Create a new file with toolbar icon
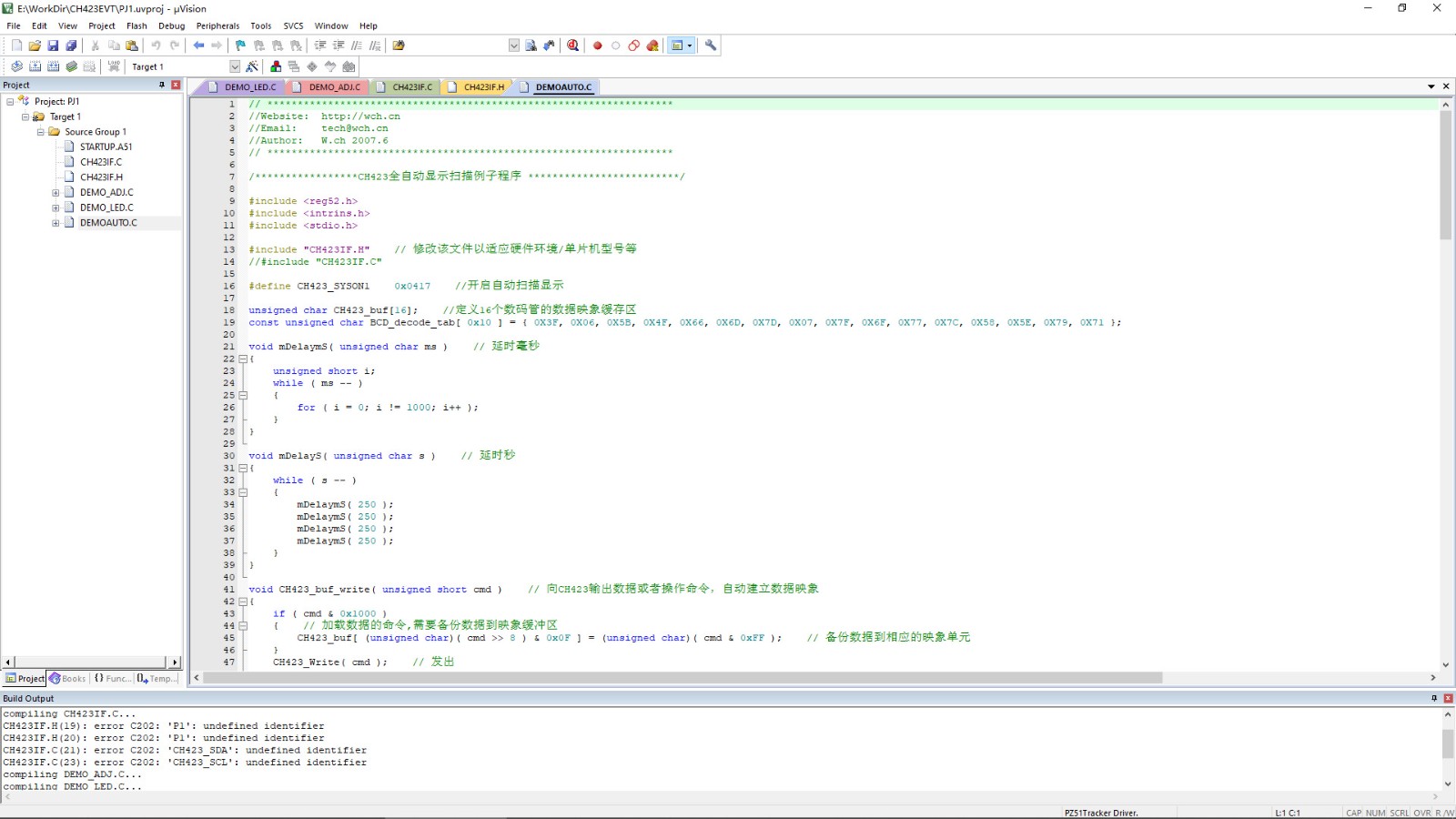The height and width of the screenshot is (819, 1456). pyautogui.click(x=16, y=45)
